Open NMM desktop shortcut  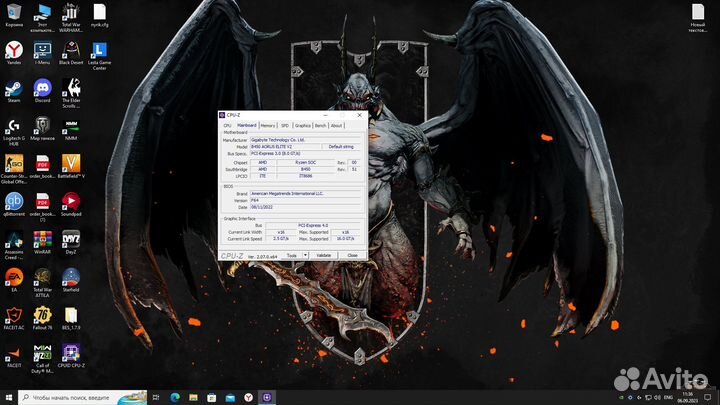[x=71, y=128]
